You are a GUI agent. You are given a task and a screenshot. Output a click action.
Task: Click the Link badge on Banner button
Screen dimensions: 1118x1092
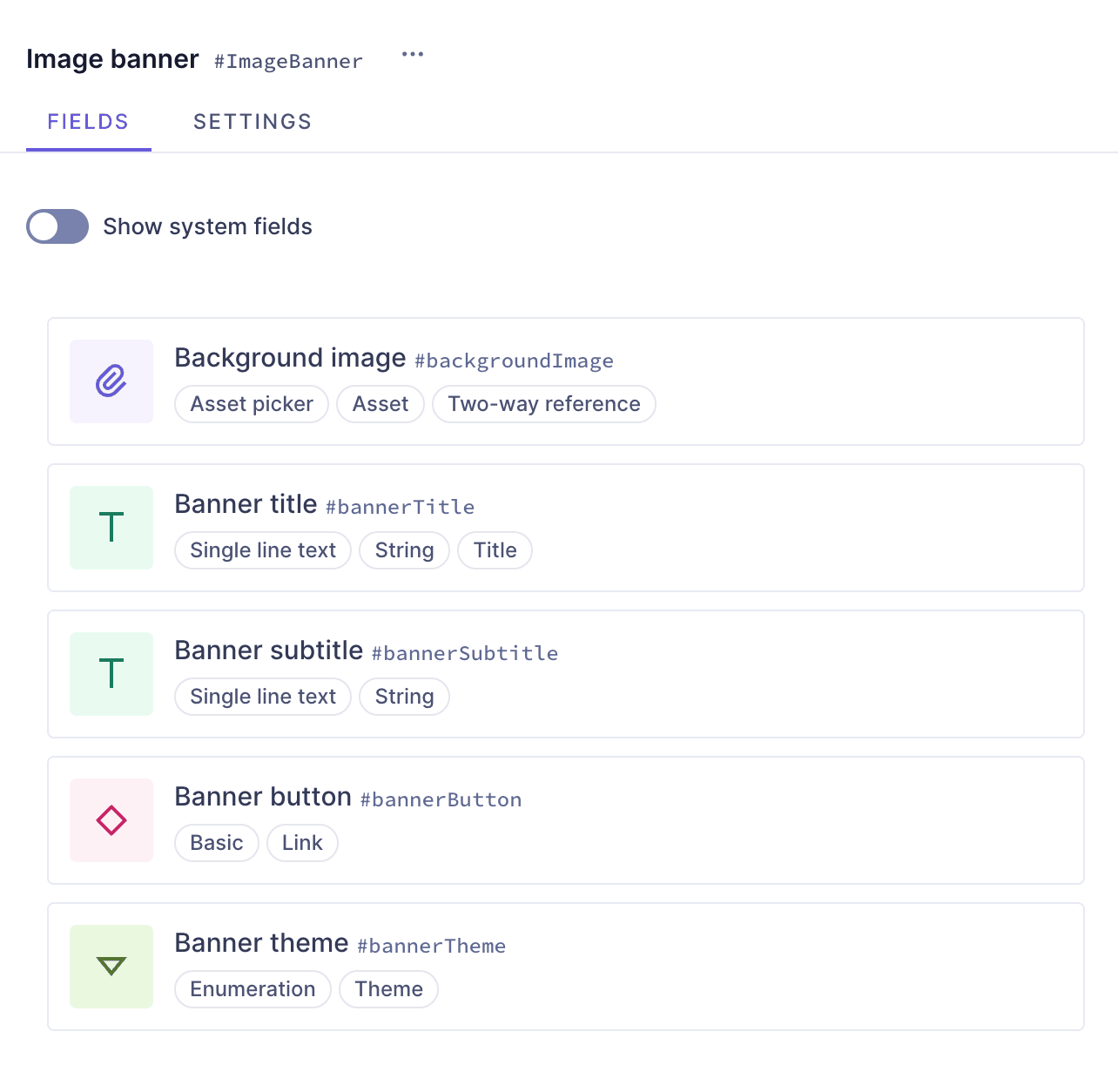(302, 843)
